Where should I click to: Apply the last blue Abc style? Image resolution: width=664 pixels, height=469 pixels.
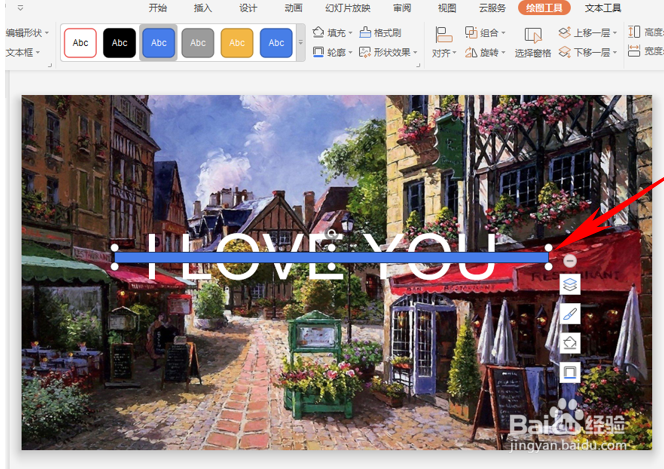click(276, 43)
